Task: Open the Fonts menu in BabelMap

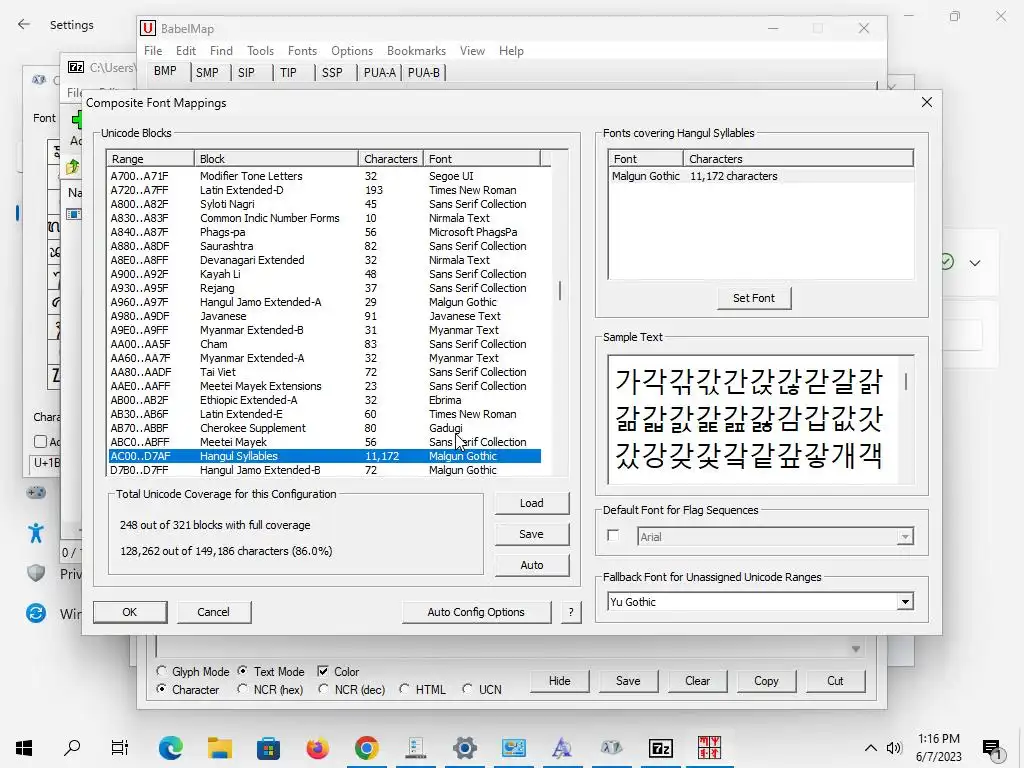Action: 302,51
